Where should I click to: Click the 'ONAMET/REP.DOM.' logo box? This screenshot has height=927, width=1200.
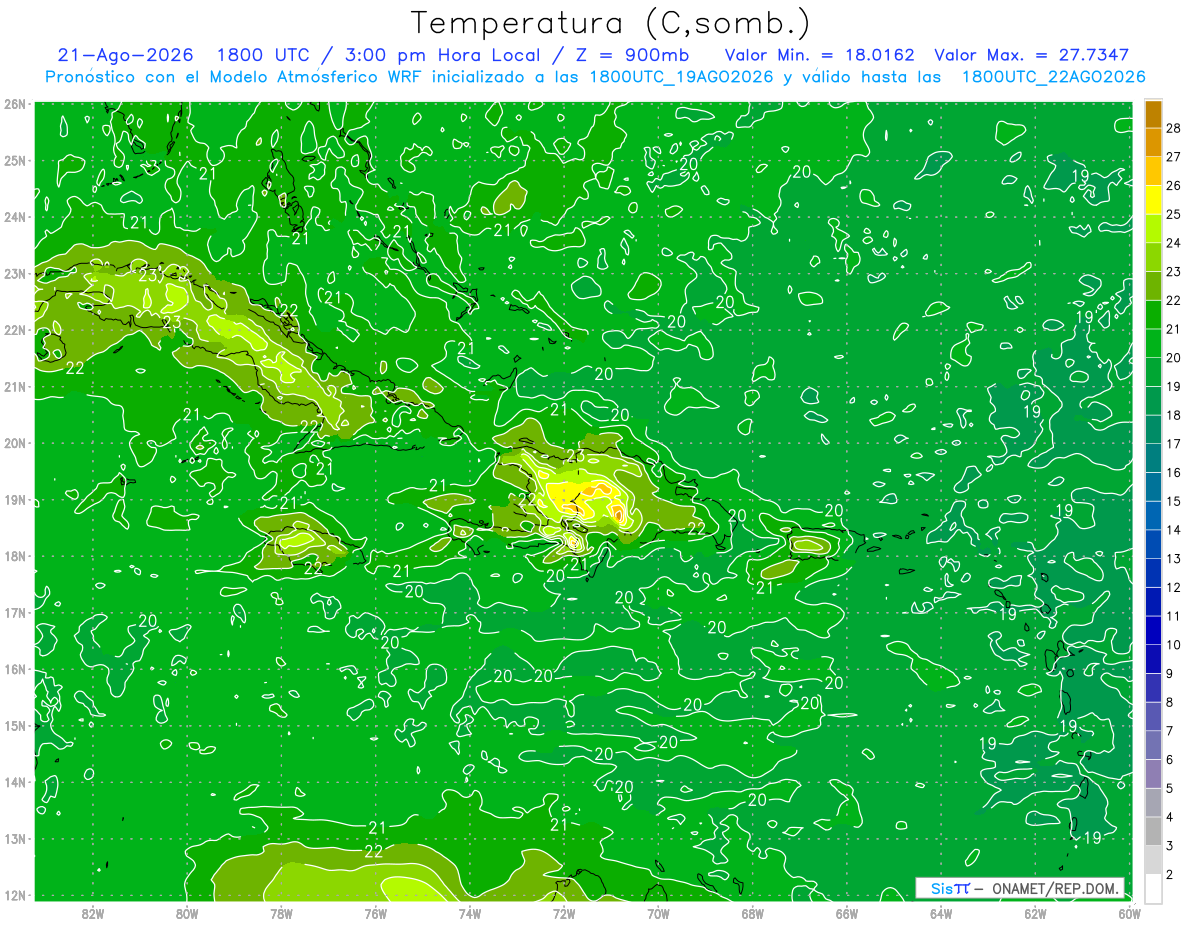pos(1020,888)
